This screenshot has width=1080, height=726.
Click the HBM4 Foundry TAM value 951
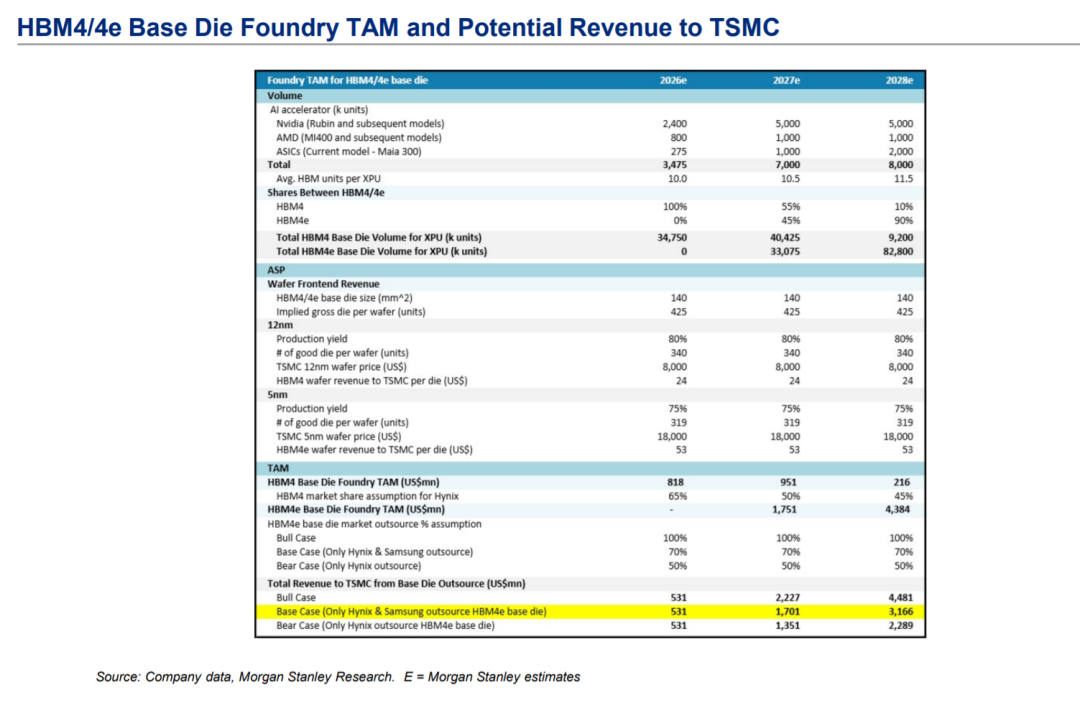point(788,482)
